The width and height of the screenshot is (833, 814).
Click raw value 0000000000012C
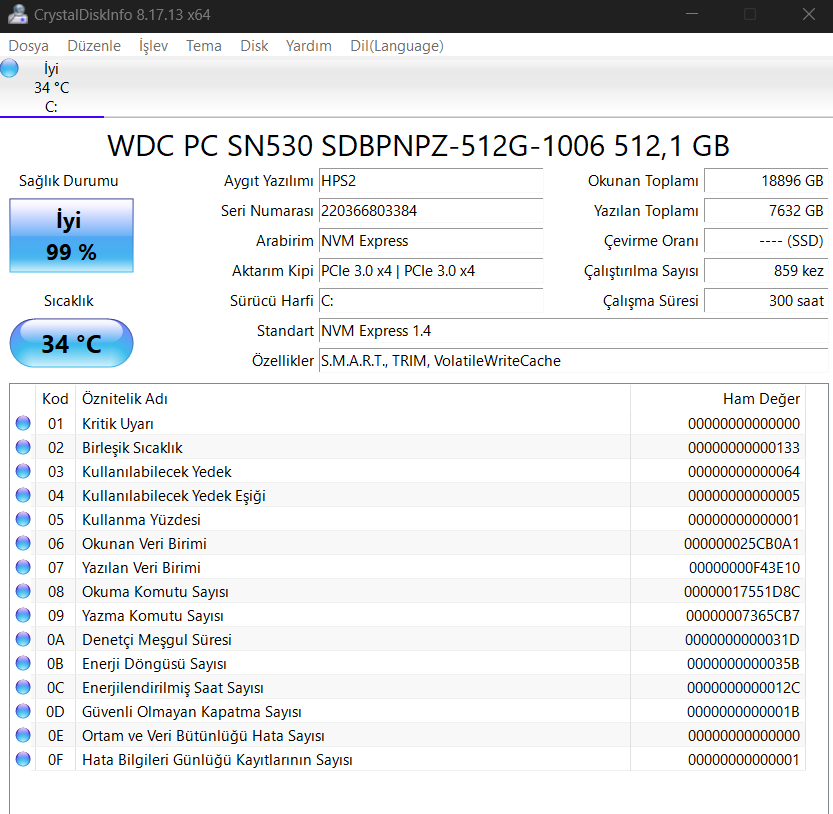(743, 688)
